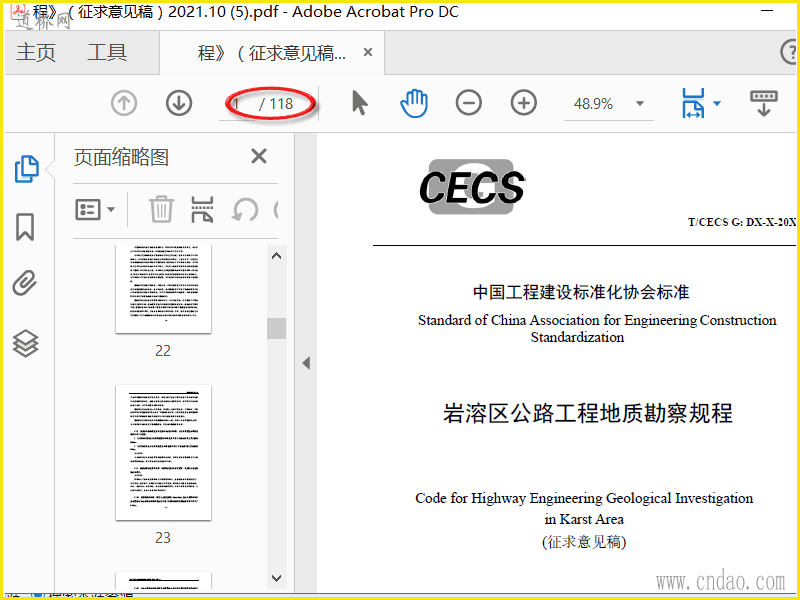Click the total page count / 118
Viewport: 800px width, 600px height.
point(276,104)
